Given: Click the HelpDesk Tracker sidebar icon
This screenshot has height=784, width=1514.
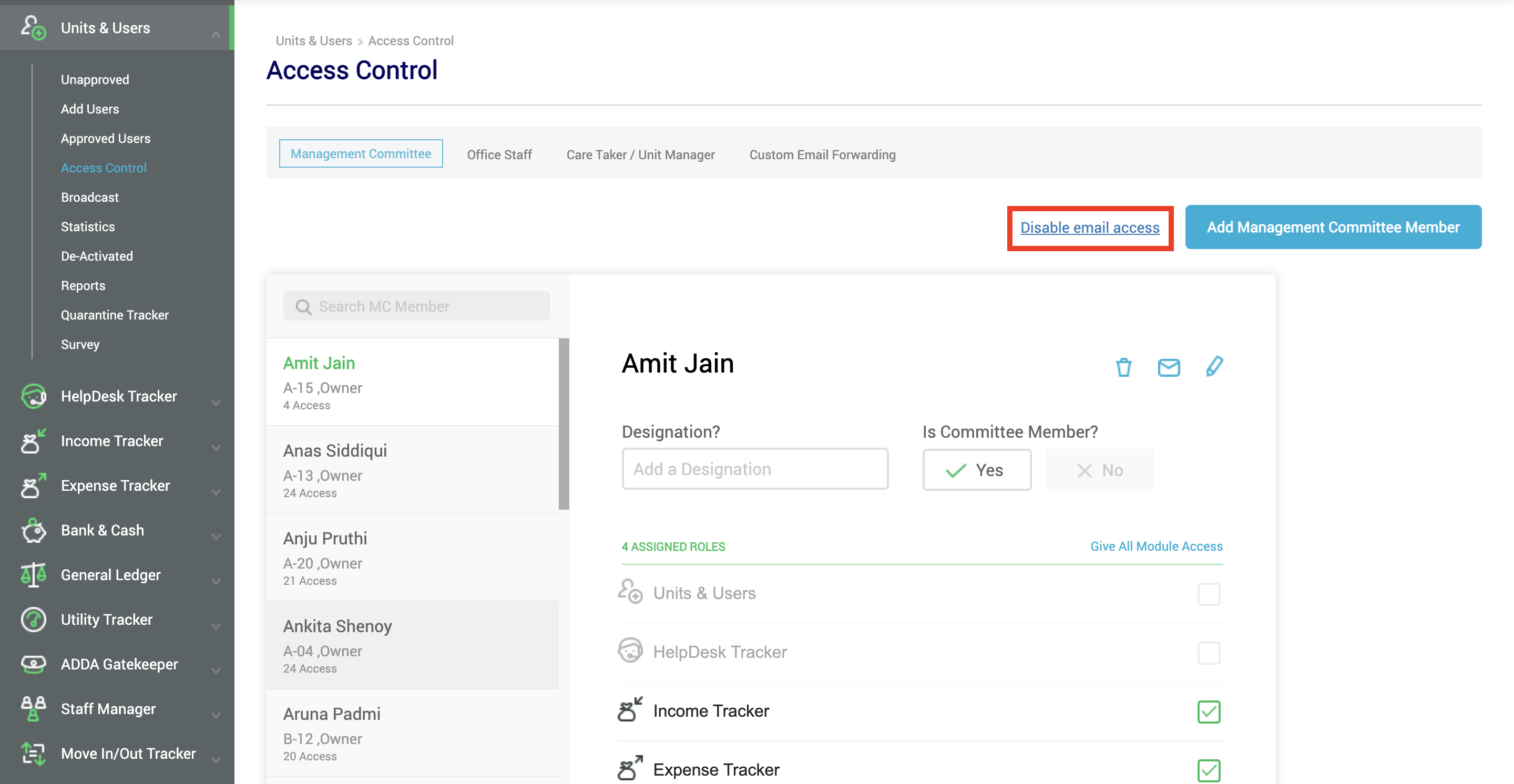Looking at the screenshot, I should pyautogui.click(x=34, y=396).
